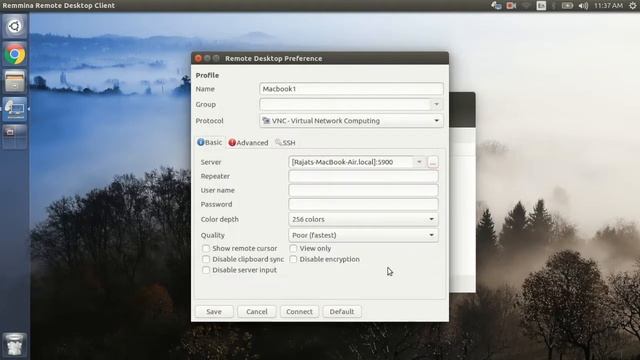Click the Connect button
This screenshot has height=360, width=640.
(299, 311)
